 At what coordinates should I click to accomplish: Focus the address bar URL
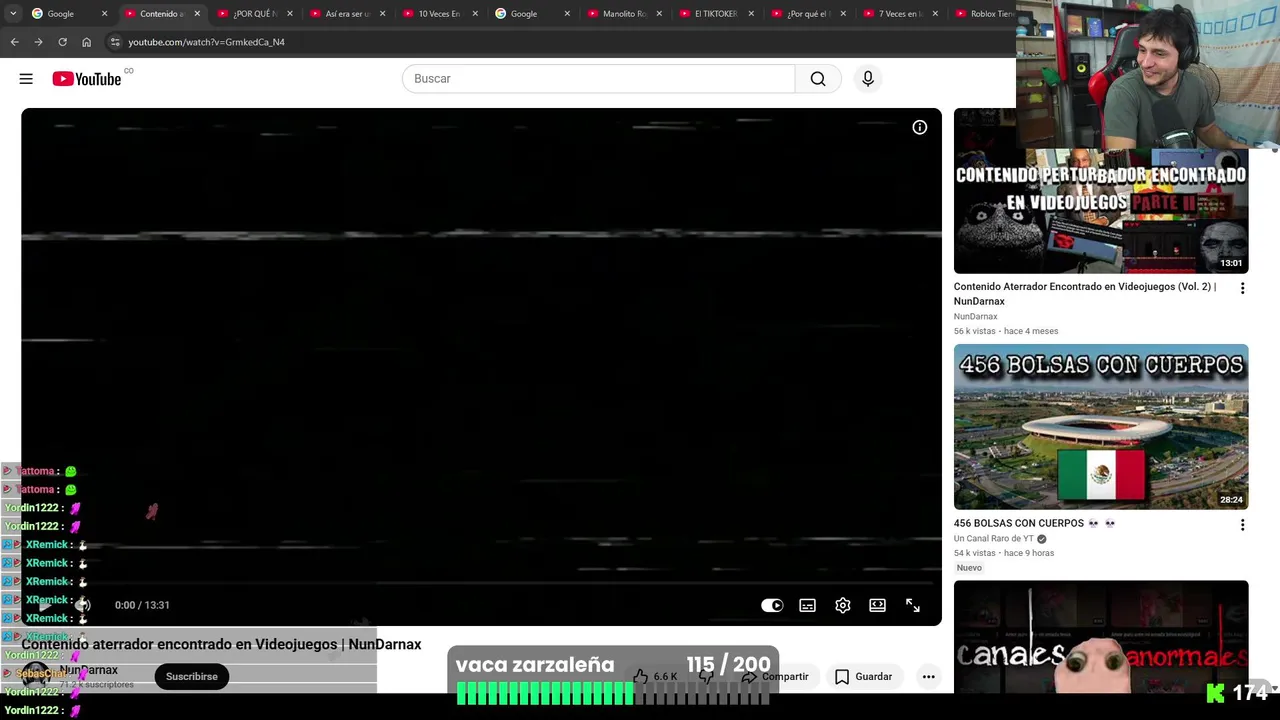point(207,42)
